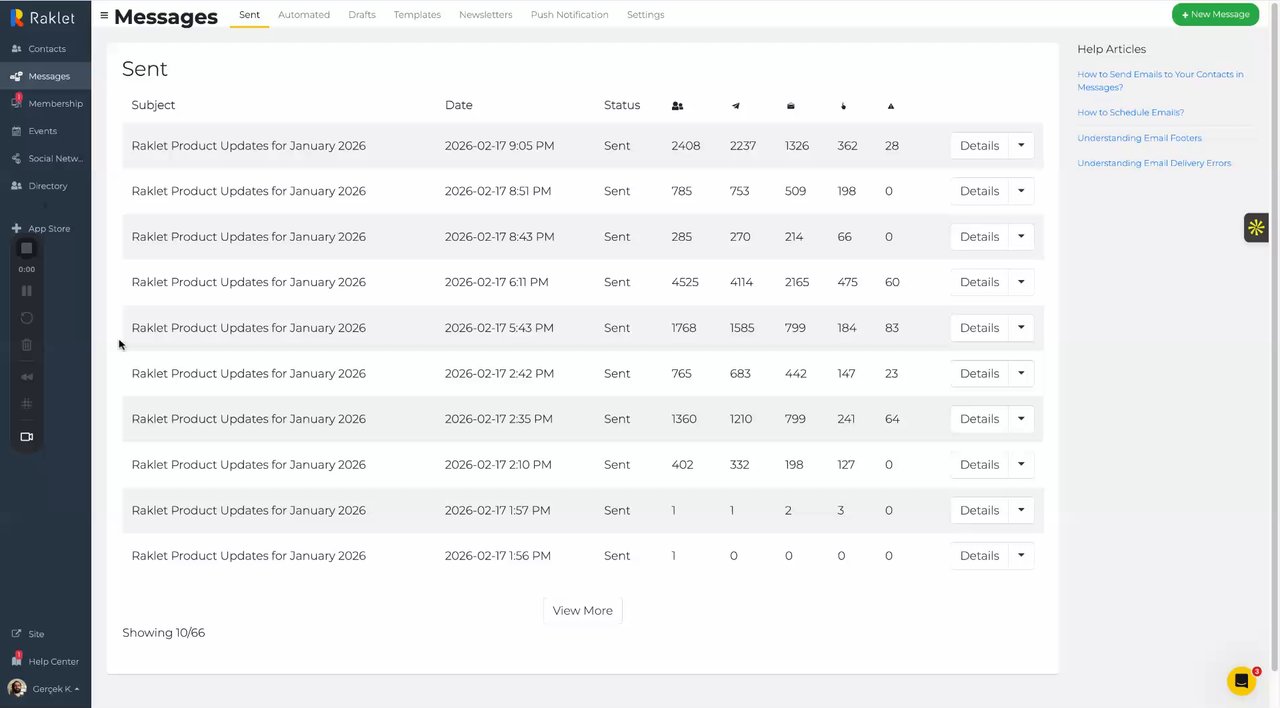Go to the Push Notification tab
The width and height of the screenshot is (1280, 708).
pyautogui.click(x=569, y=15)
